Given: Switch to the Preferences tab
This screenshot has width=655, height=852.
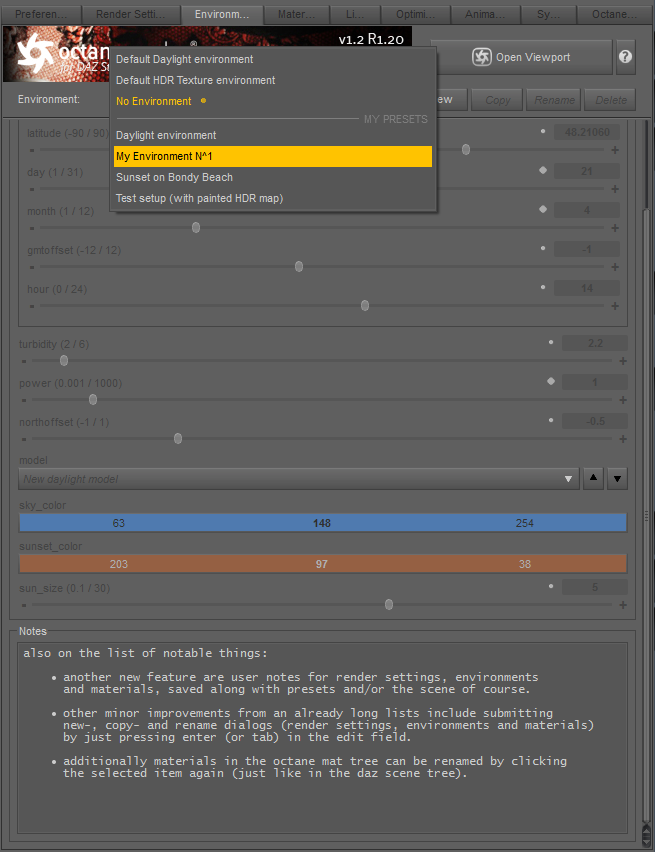Looking at the screenshot, I should (x=41, y=14).
